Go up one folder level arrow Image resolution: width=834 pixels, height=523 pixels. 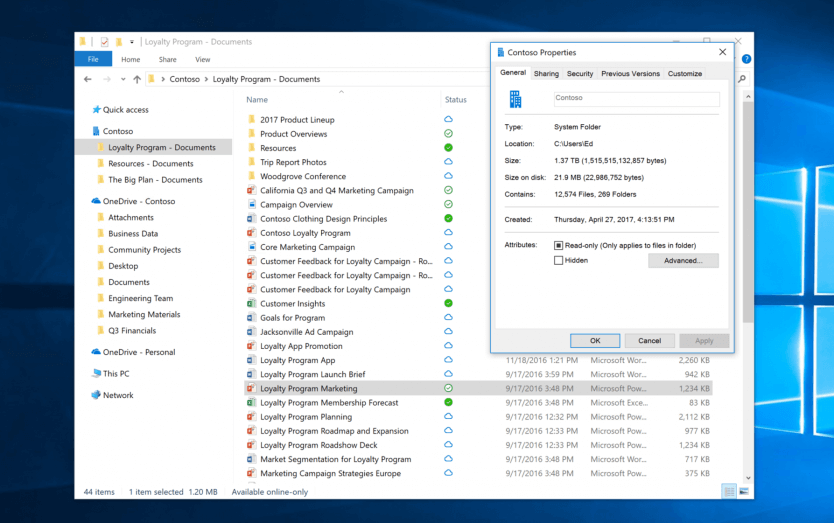(137, 79)
